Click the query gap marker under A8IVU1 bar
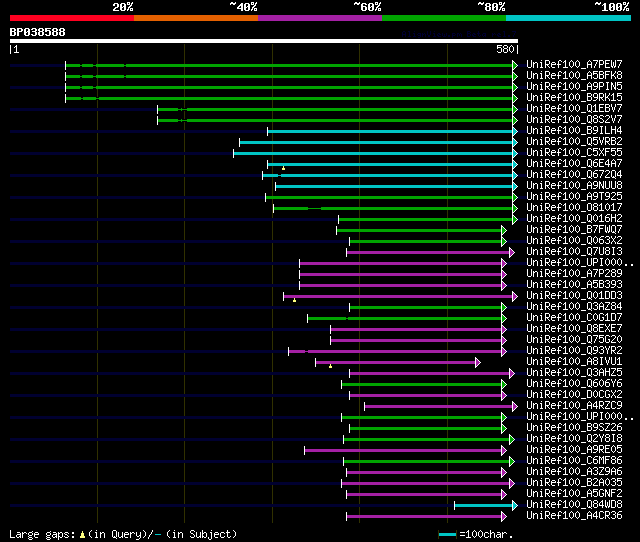 tap(330, 367)
